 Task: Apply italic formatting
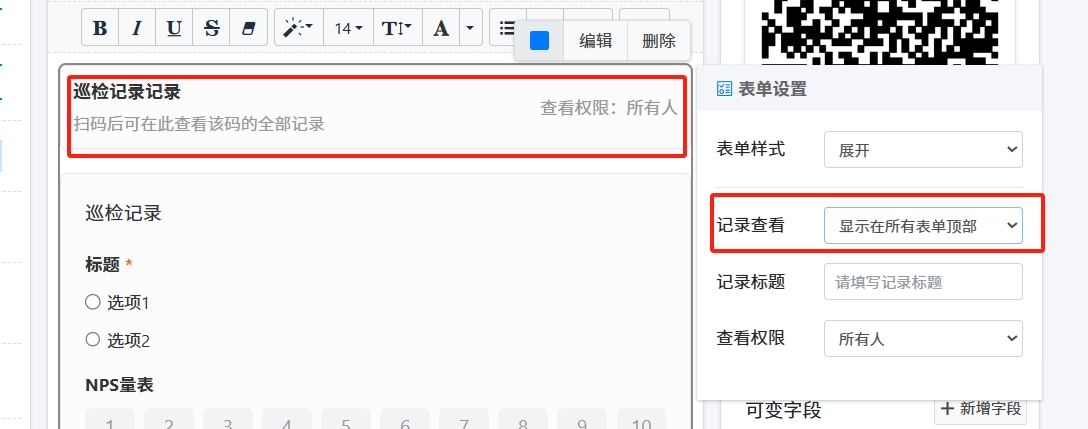click(137, 28)
